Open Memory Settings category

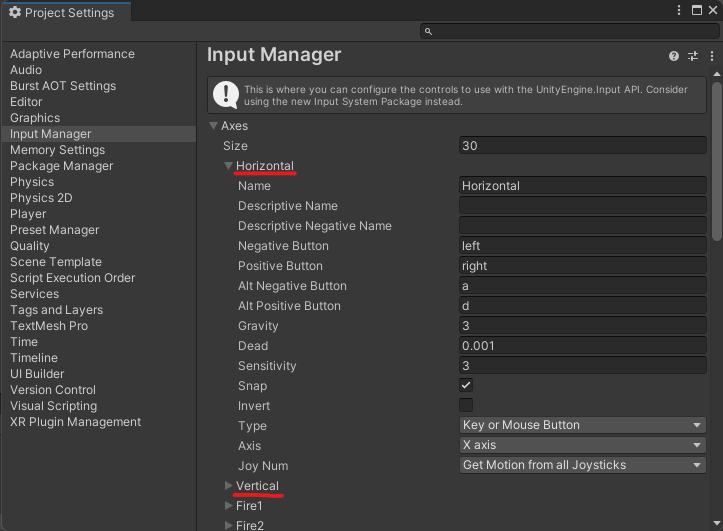tap(58, 150)
